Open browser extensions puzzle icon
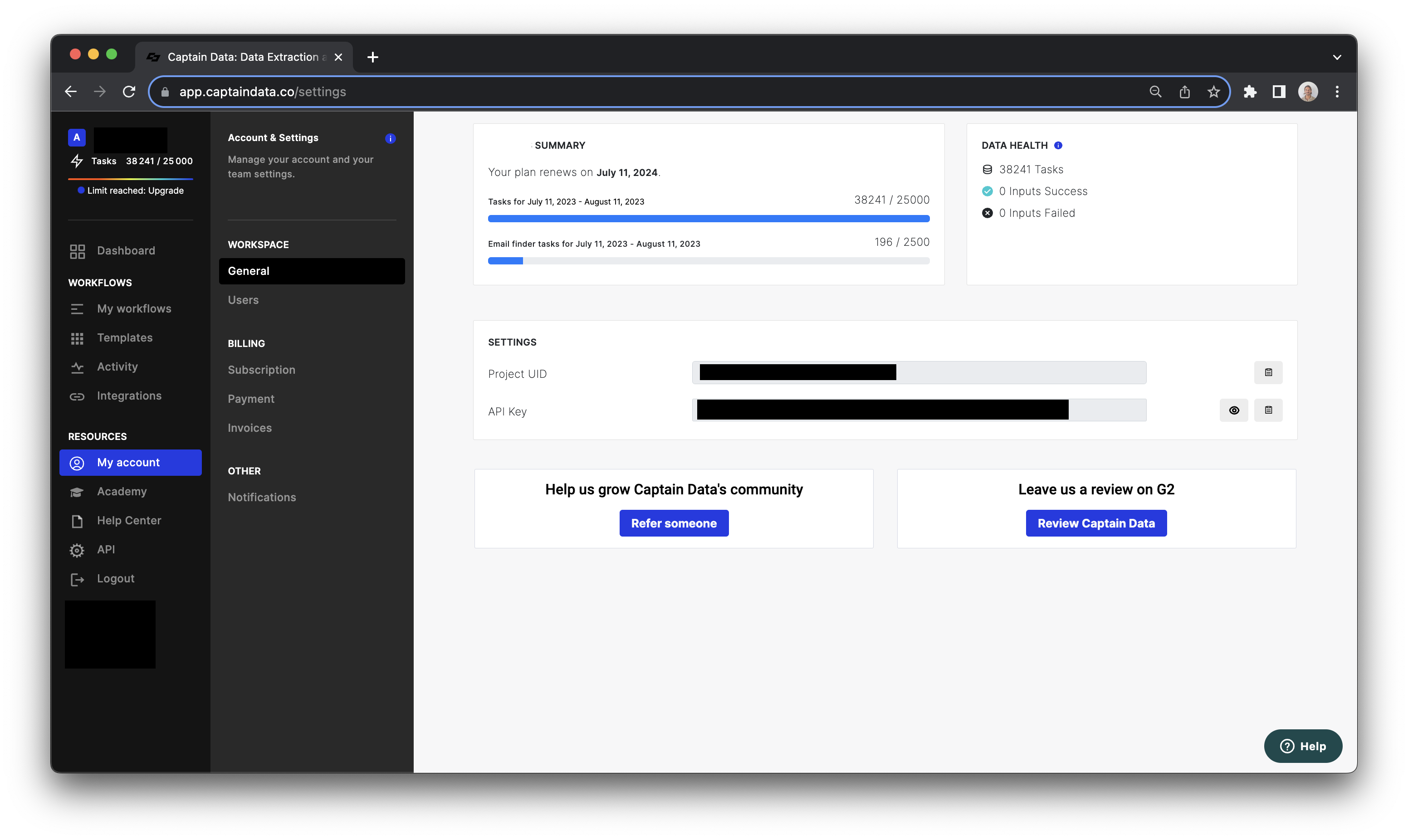 1250,91
